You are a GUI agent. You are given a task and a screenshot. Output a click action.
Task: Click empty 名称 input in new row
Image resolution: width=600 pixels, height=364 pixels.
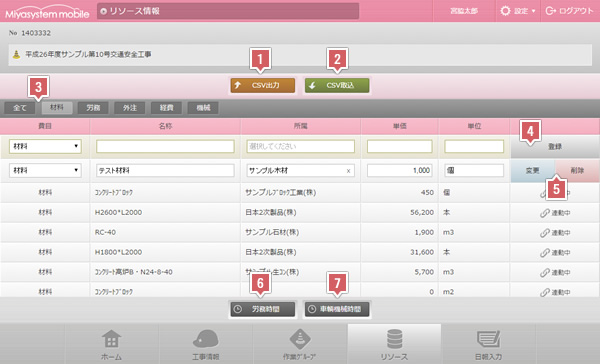[165, 146]
